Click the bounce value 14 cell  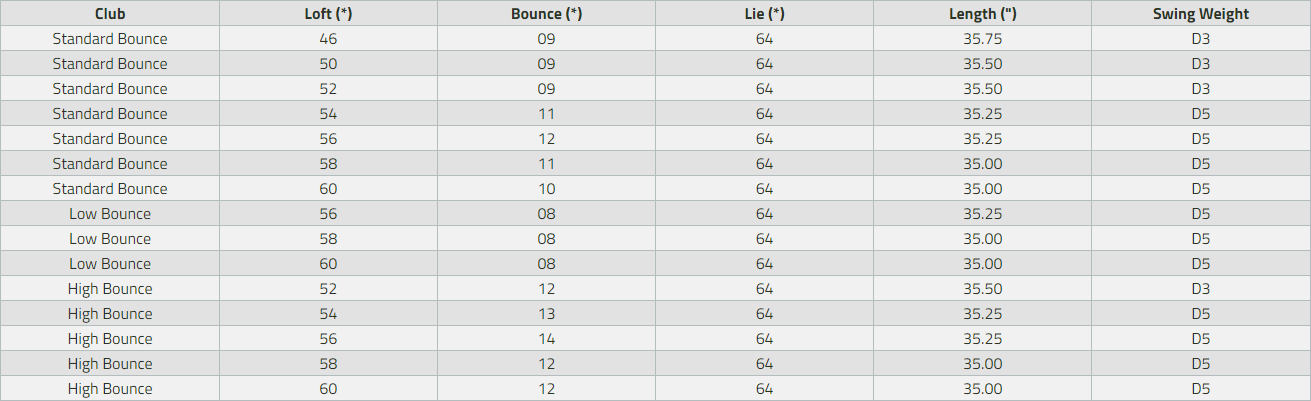click(x=546, y=339)
